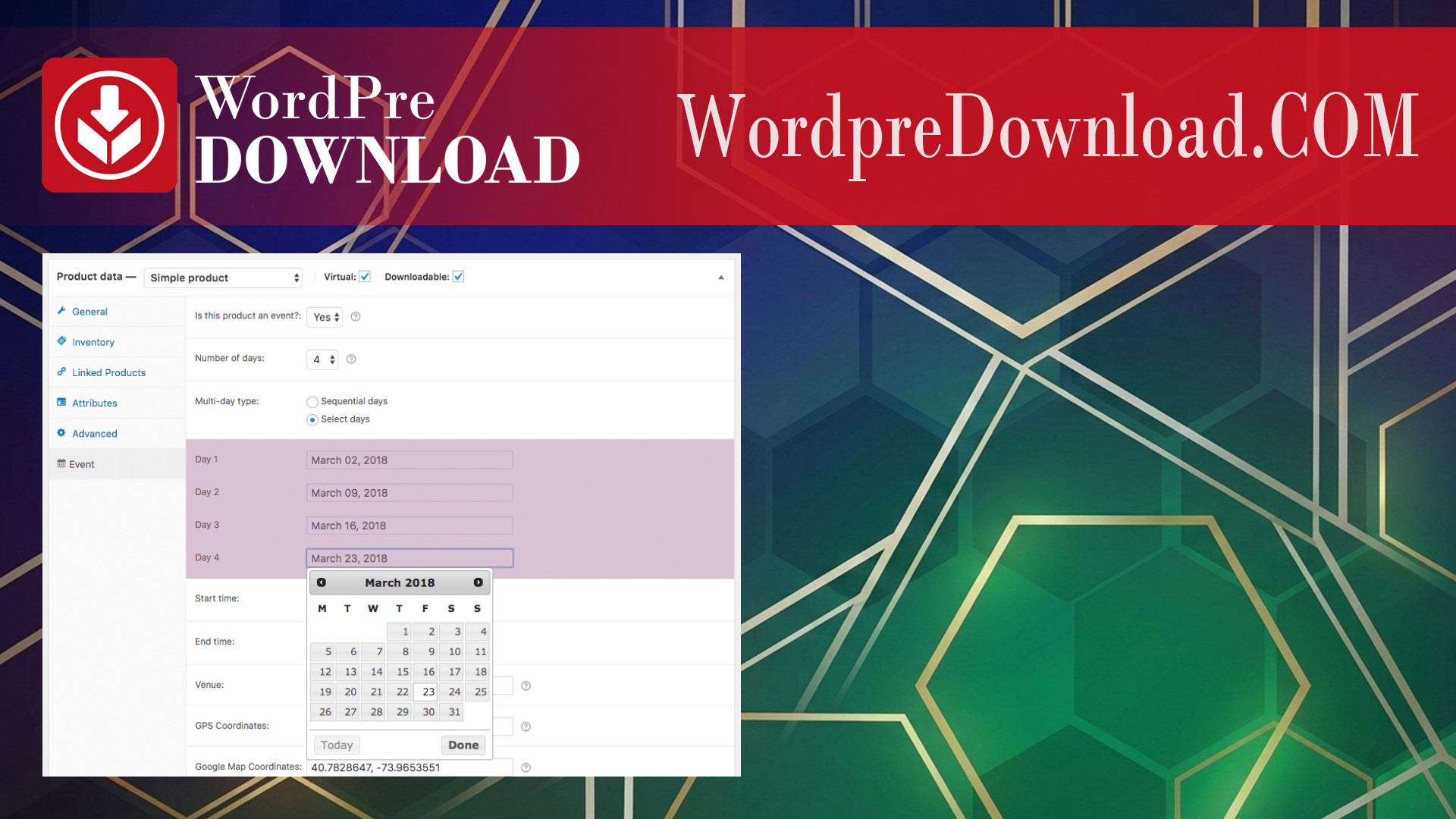The height and width of the screenshot is (819, 1456).
Task: Click the help icon for Google Map Coordinates
Action: [526, 767]
